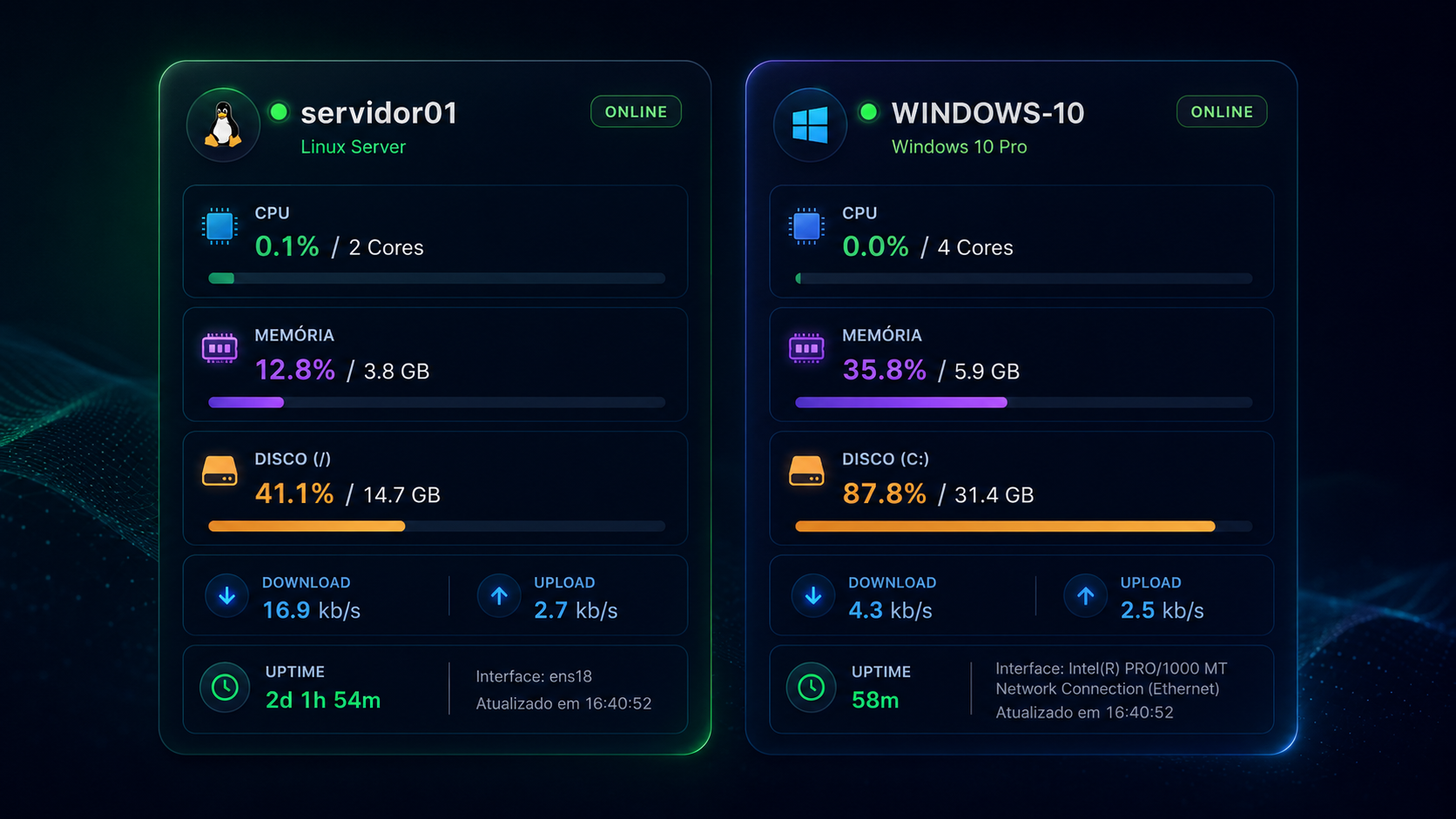Image resolution: width=1456 pixels, height=819 pixels.
Task: Click the disk drive icon for DISCO (/)
Action: coord(219,471)
